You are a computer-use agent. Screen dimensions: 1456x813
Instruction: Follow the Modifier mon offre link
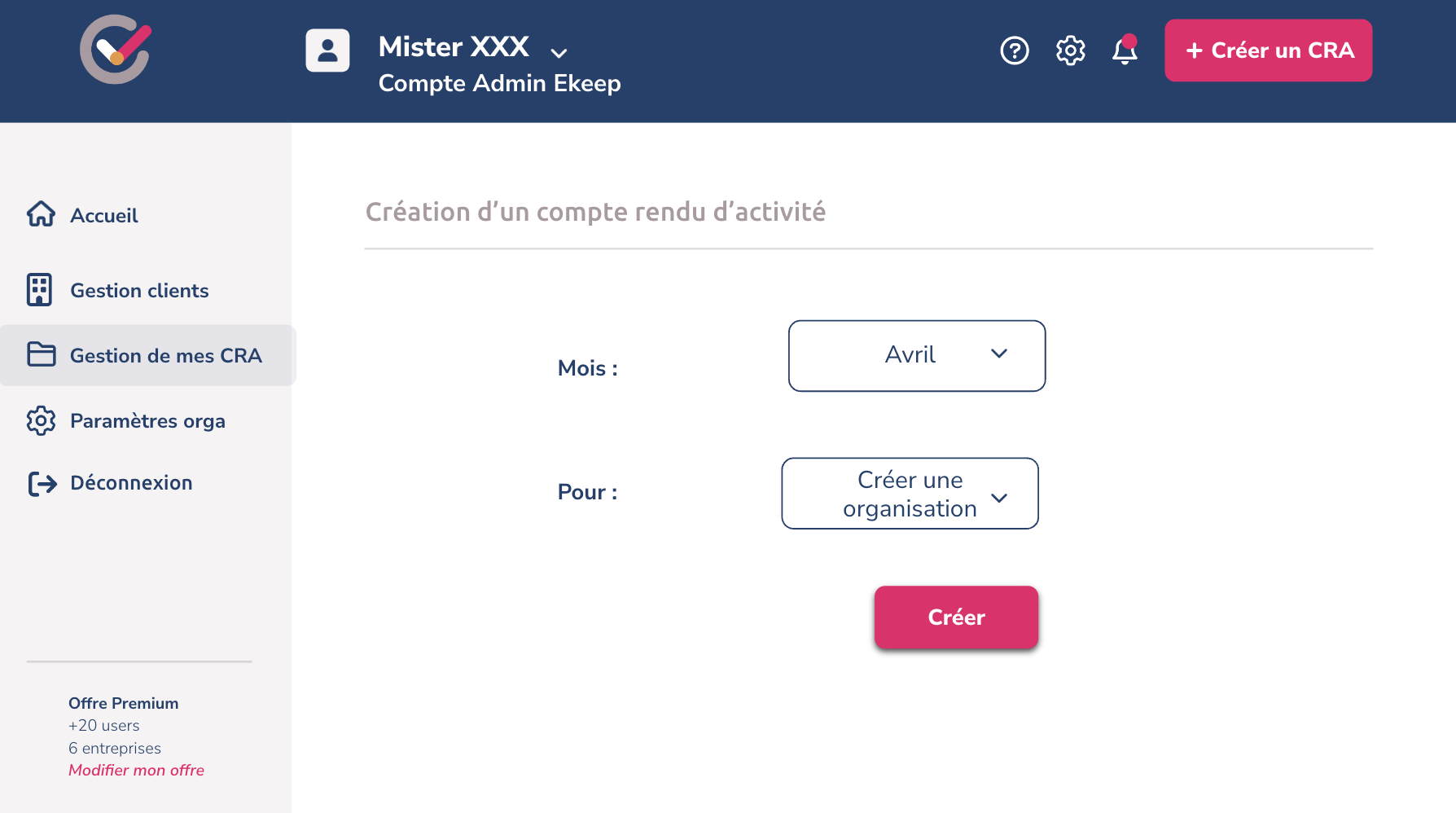tap(136, 770)
